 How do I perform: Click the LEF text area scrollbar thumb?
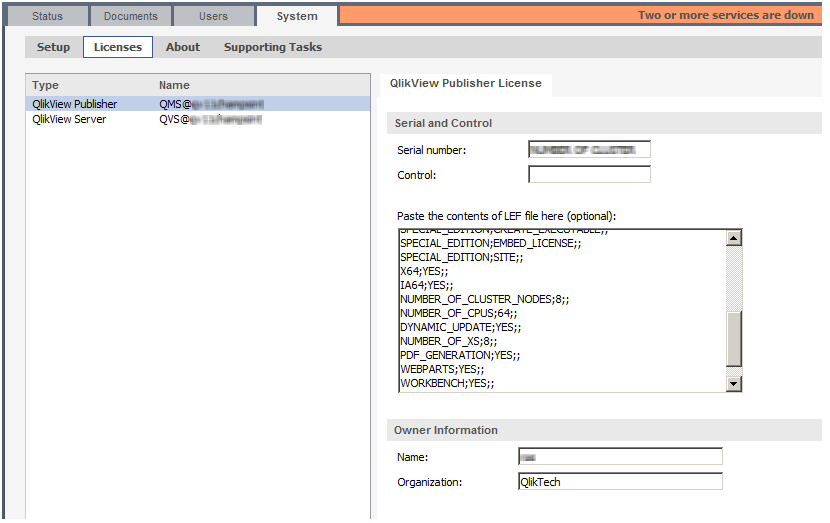(734, 338)
